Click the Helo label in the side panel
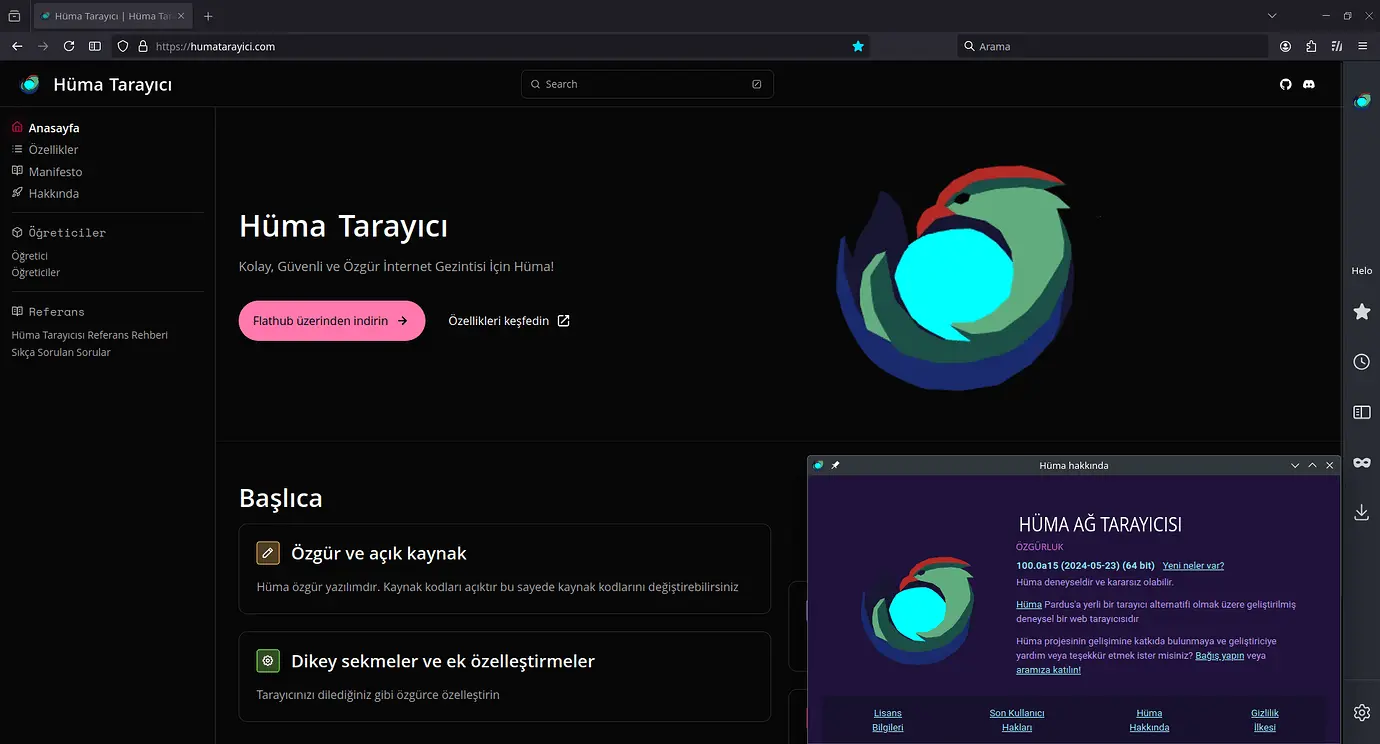Image resolution: width=1380 pixels, height=744 pixels. point(1362,271)
